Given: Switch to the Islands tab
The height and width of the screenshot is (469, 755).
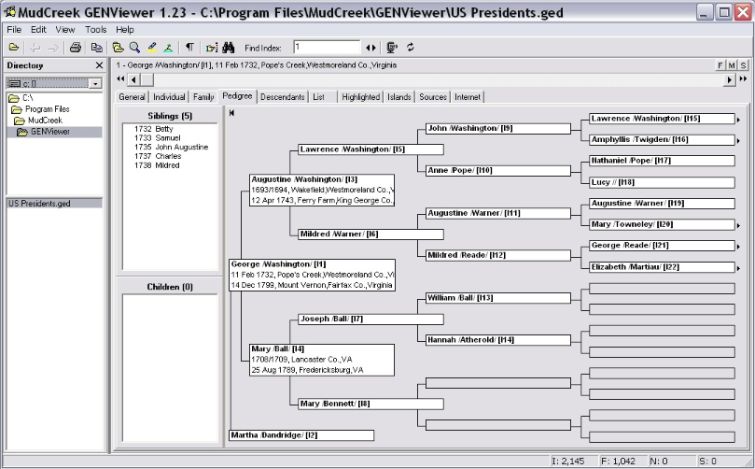Looking at the screenshot, I should (399, 97).
